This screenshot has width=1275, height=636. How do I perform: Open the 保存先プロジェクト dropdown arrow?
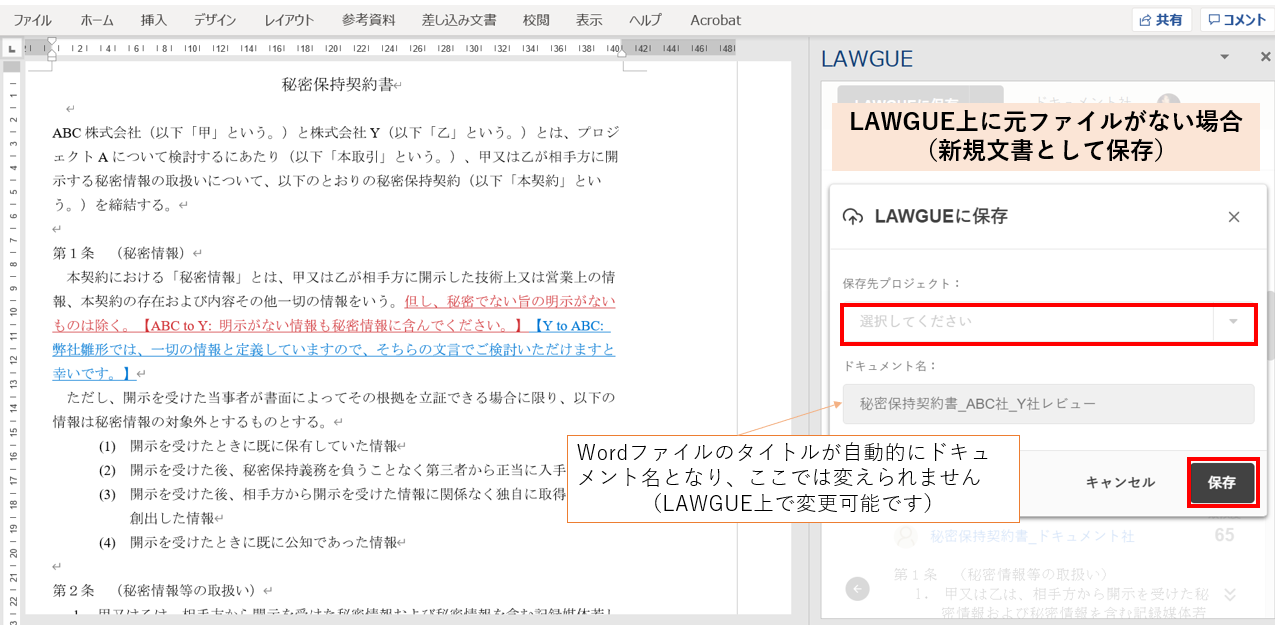coord(1233,322)
